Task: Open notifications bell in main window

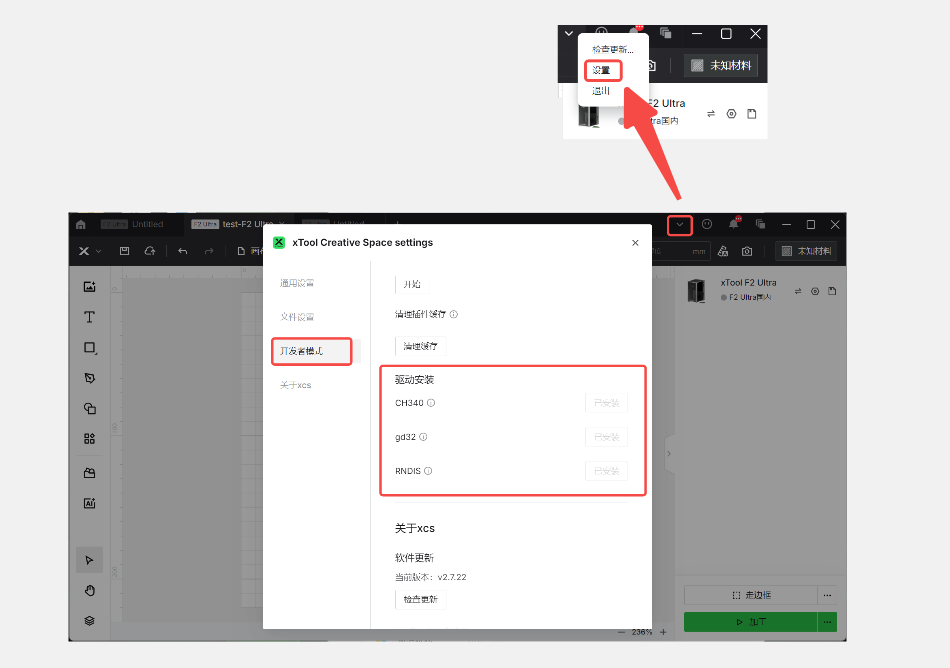Action: [x=734, y=224]
